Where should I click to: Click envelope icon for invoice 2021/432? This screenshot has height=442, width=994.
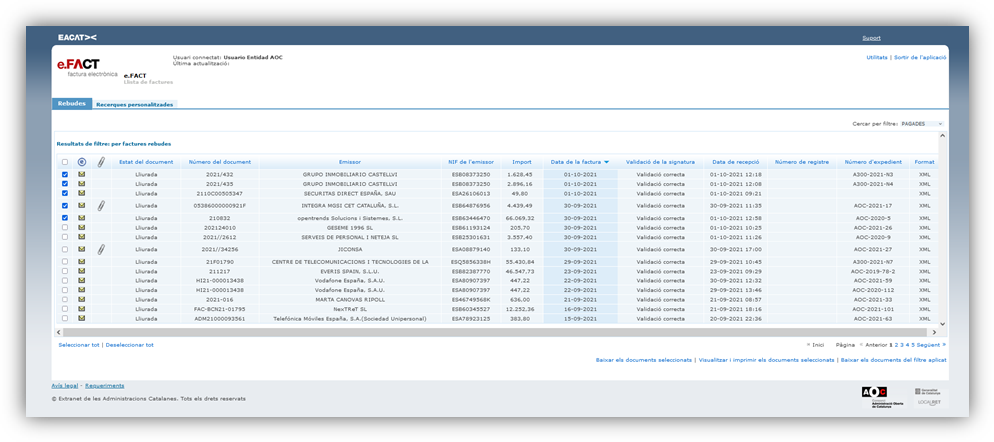click(x=82, y=174)
